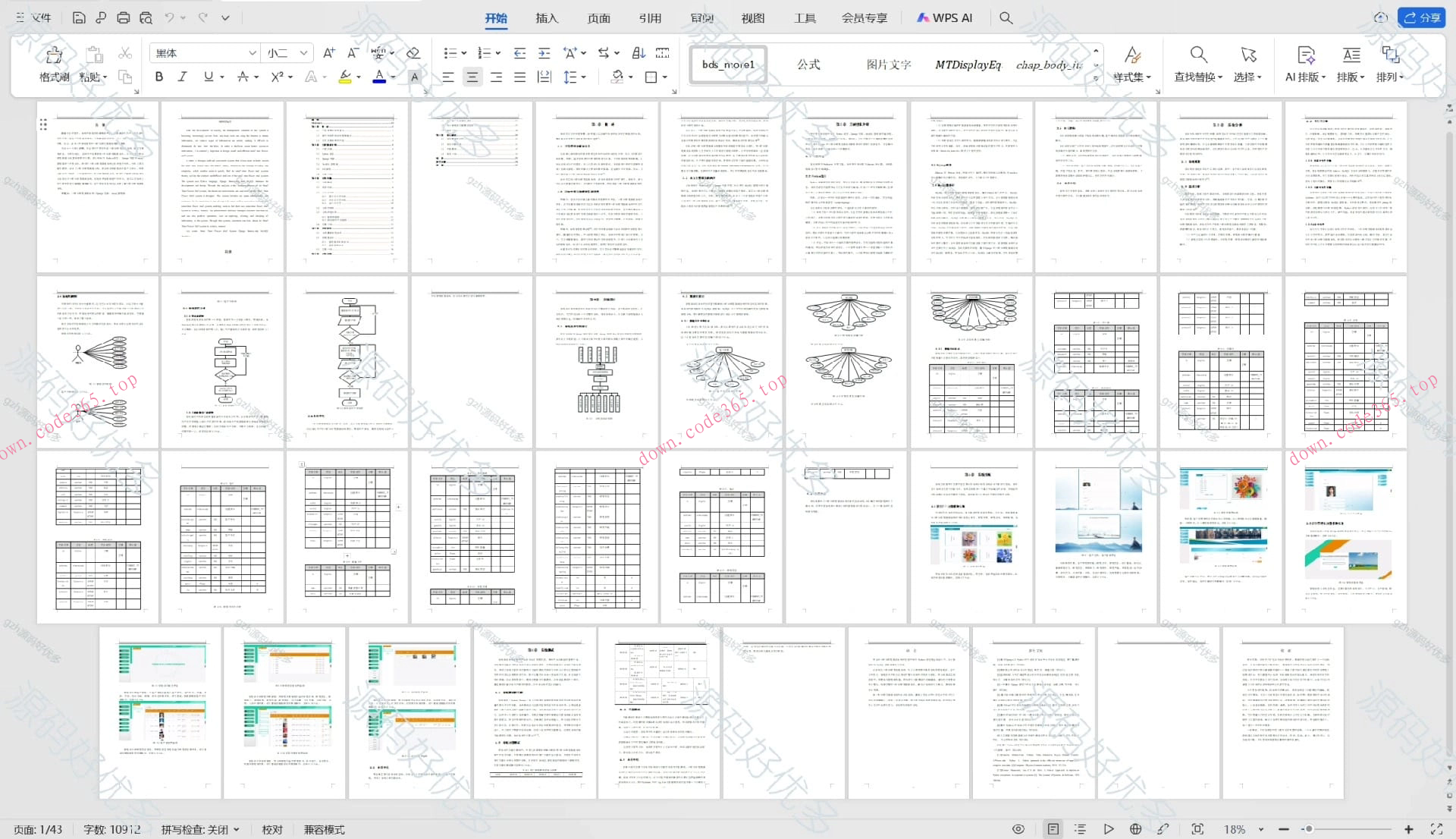This screenshot has width=1456, height=839.
Task: Click the increase font size icon
Action: click(x=328, y=53)
